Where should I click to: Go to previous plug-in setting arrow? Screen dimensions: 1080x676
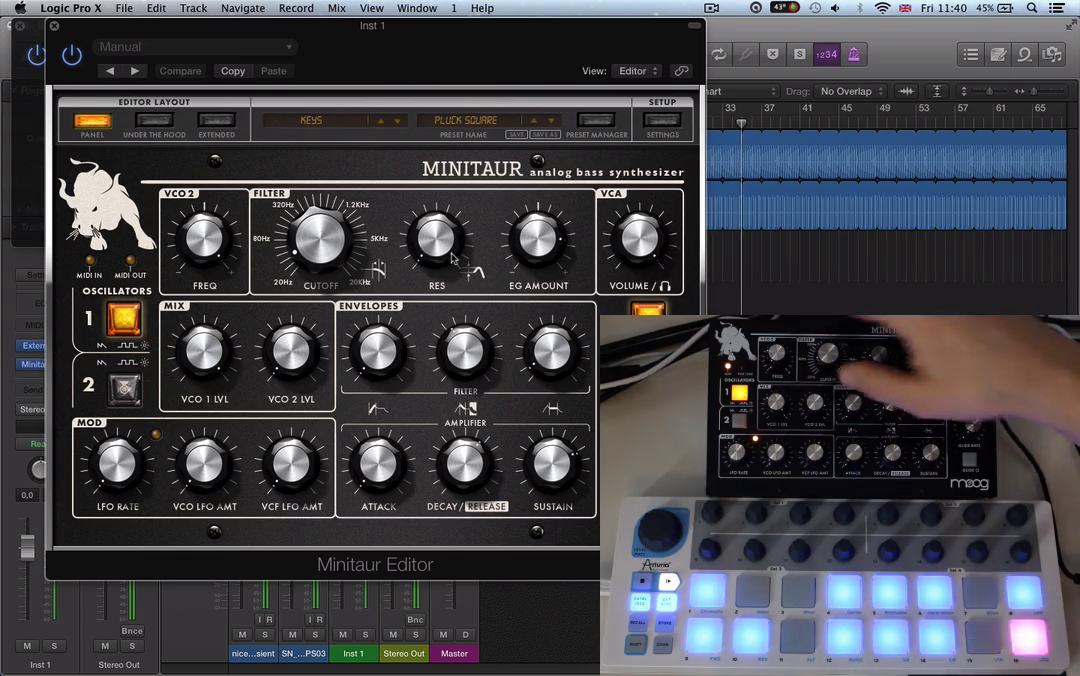tap(110, 71)
